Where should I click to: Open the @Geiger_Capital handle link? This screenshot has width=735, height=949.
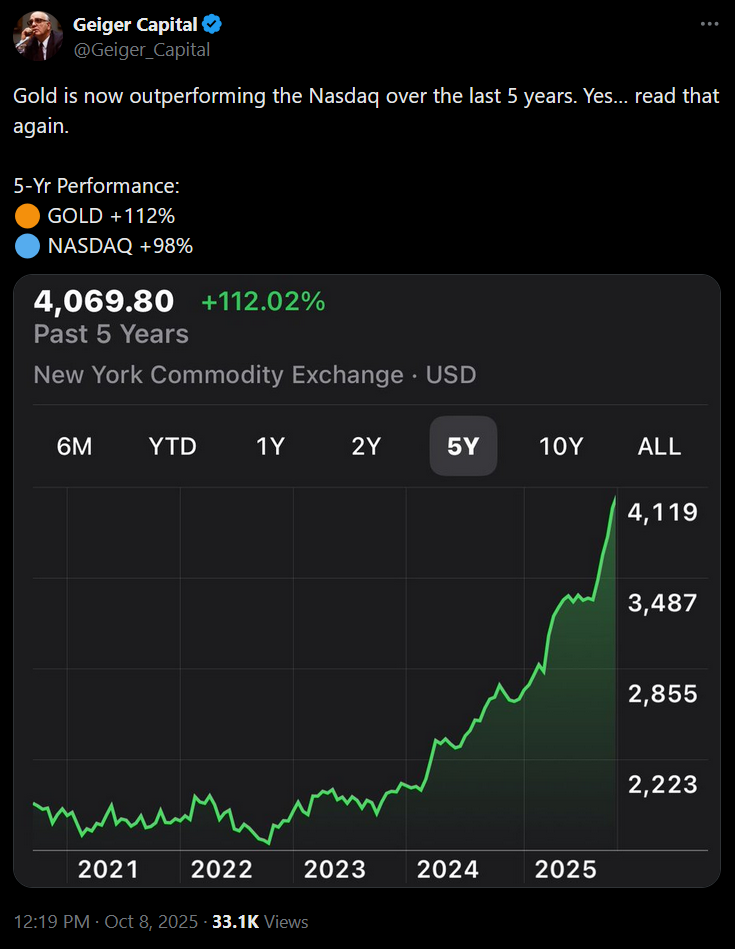pyautogui.click(x=141, y=49)
